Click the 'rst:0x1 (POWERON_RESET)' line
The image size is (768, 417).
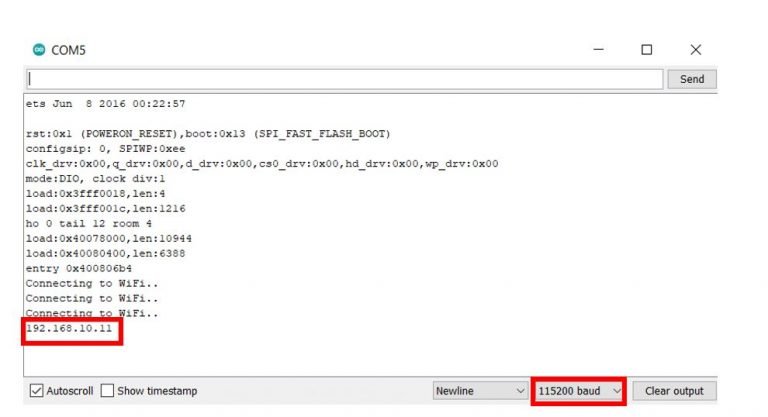[208, 134]
